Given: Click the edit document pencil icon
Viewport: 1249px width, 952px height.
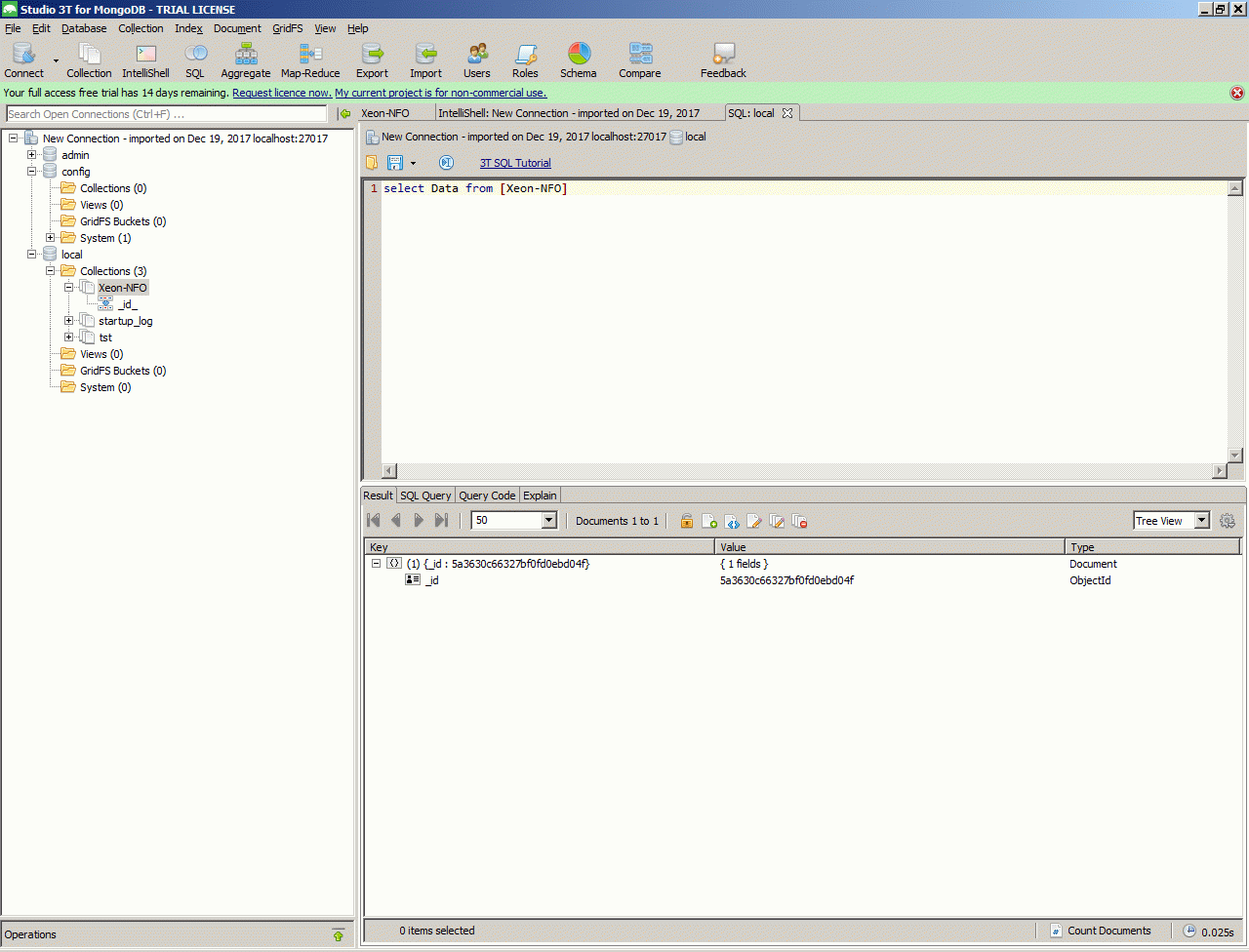Looking at the screenshot, I should point(754,521).
